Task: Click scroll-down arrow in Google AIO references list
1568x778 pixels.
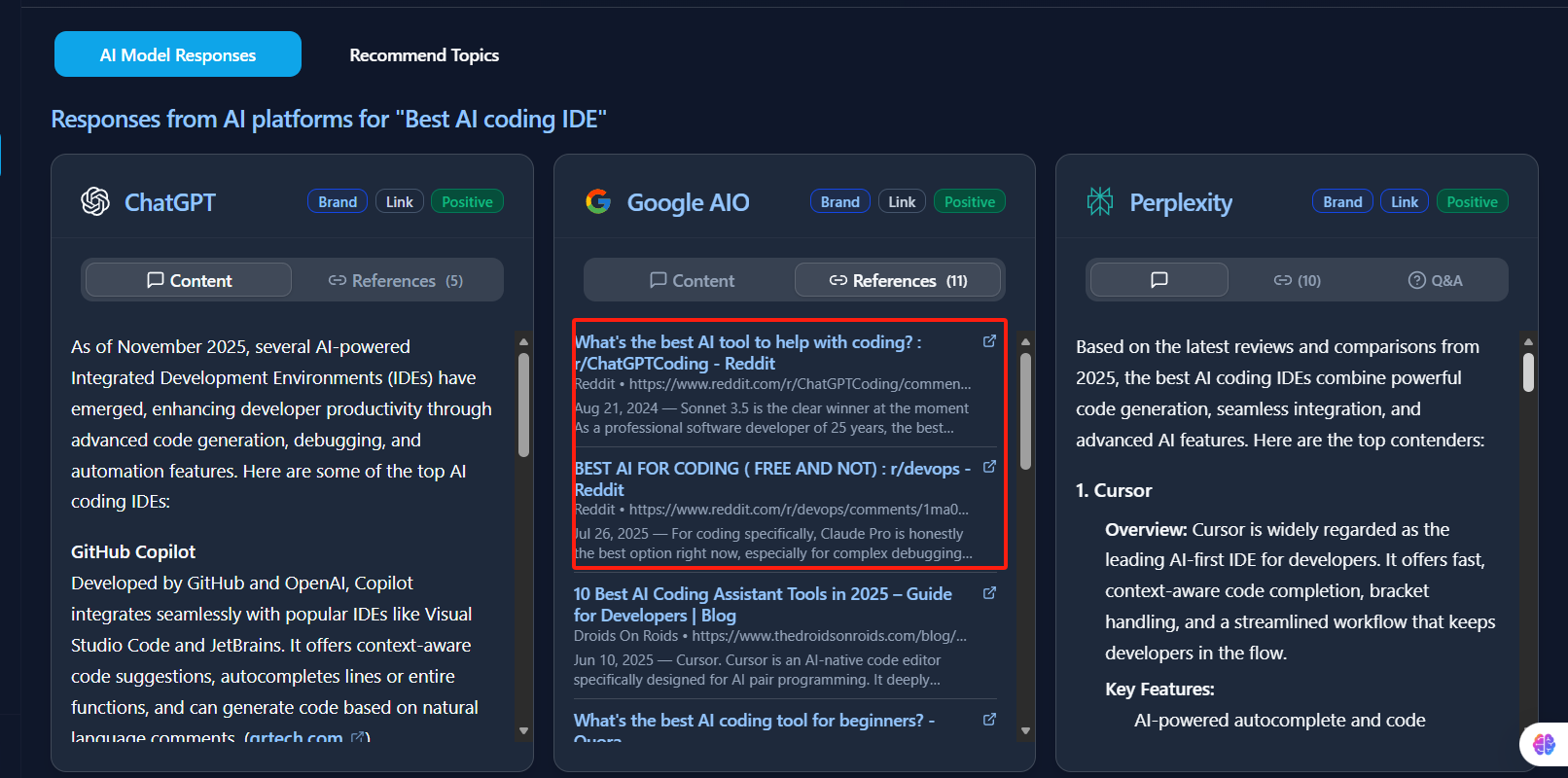Action: pyautogui.click(x=1025, y=730)
